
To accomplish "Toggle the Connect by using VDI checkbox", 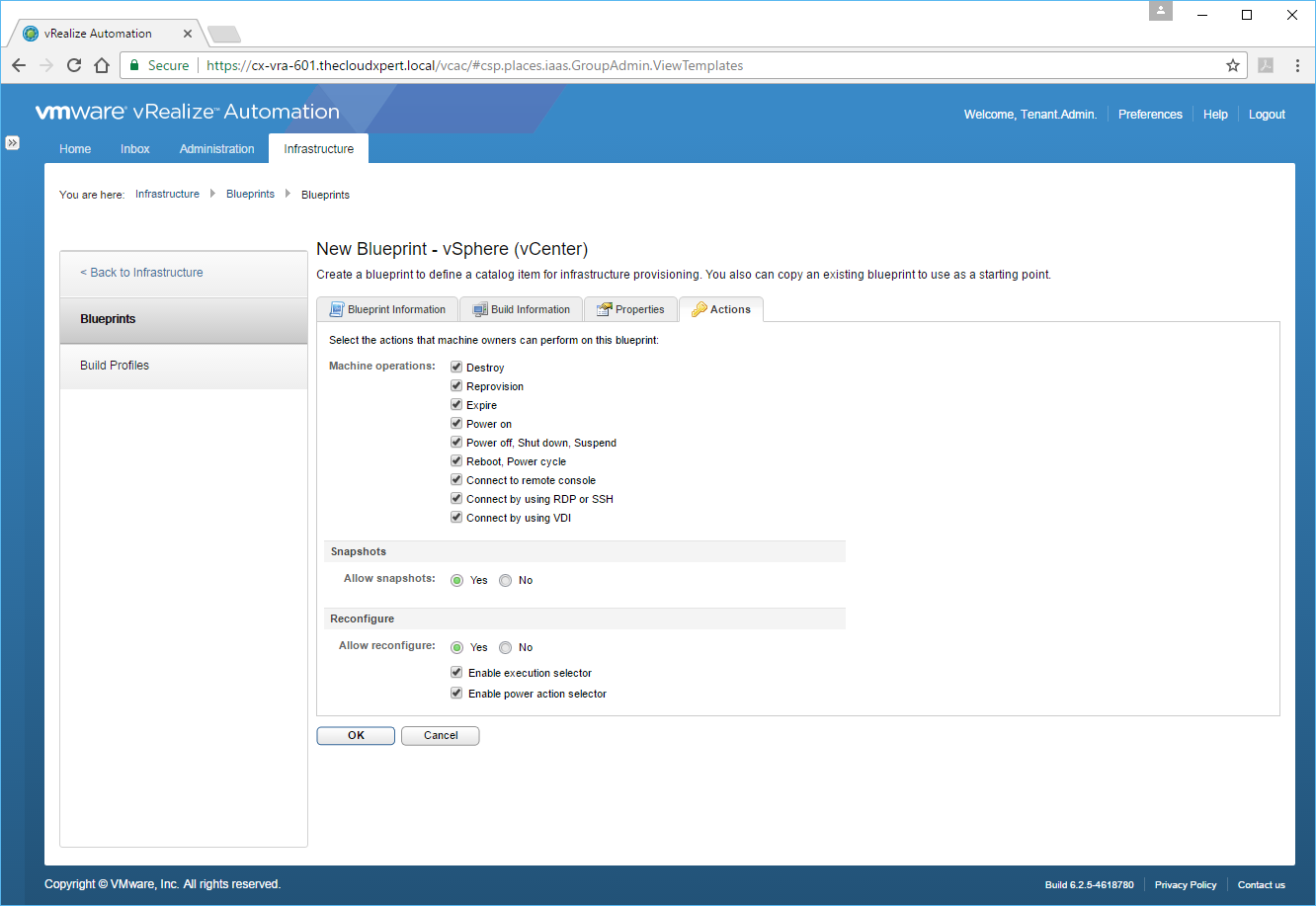I will (456, 518).
